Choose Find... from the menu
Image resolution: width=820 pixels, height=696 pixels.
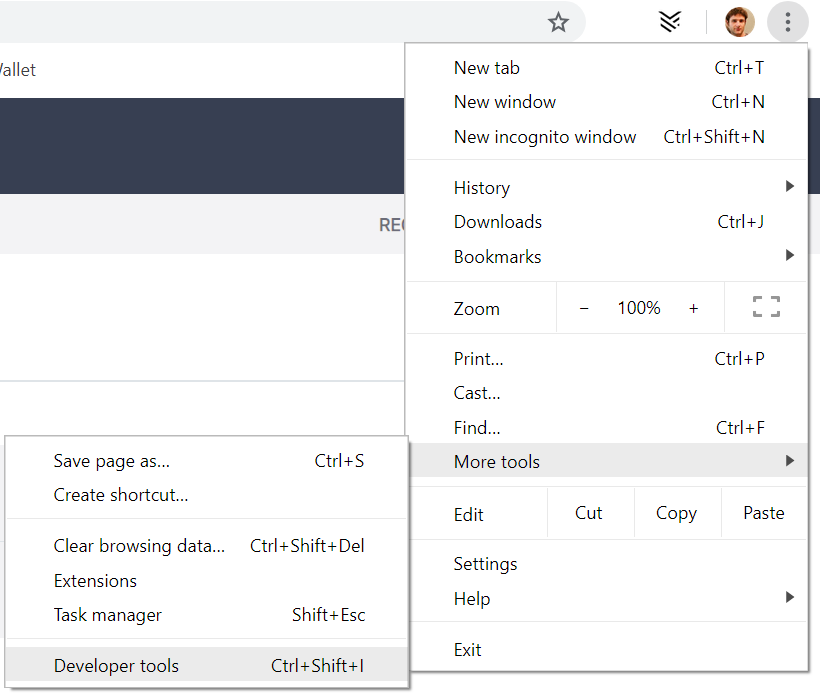pyautogui.click(x=608, y=428)
